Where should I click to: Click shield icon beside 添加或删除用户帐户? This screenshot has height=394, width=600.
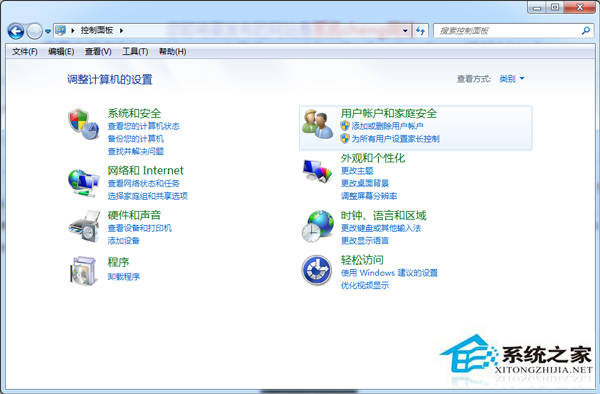[345, 126]
